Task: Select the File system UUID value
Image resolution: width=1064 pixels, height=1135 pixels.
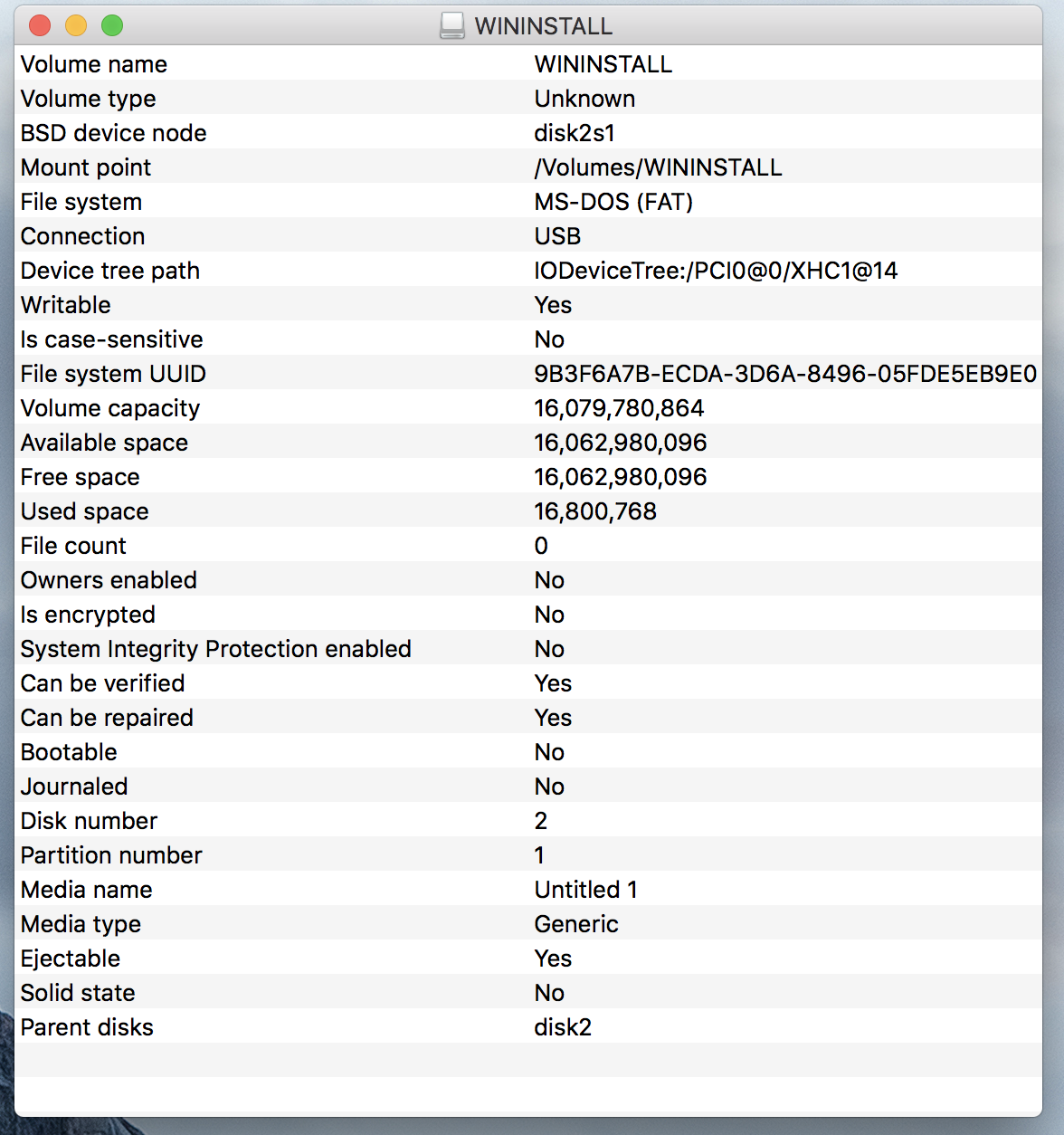Action: click(x=785, y=374)
